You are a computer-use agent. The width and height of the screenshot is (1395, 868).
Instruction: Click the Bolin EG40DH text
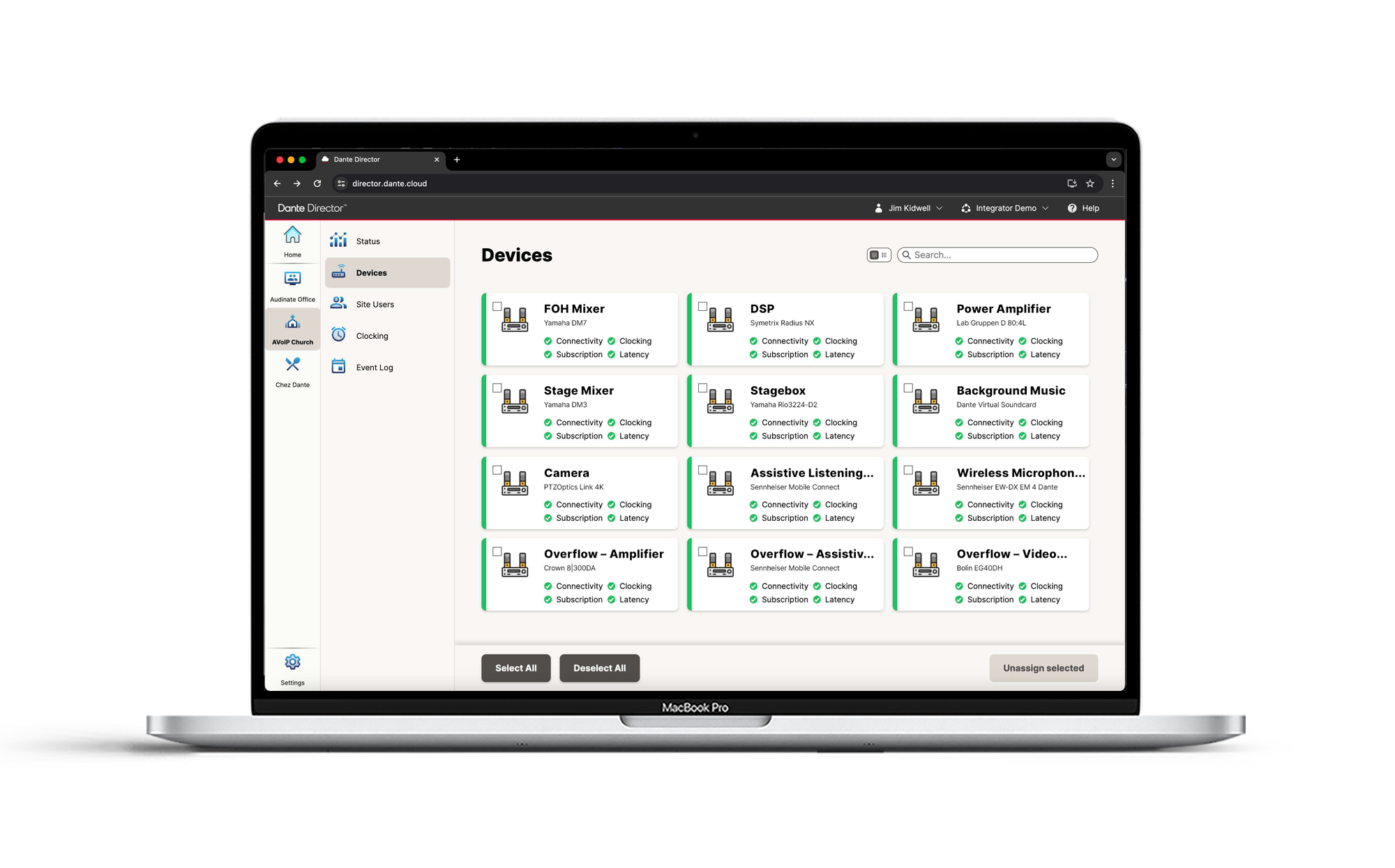979,568
